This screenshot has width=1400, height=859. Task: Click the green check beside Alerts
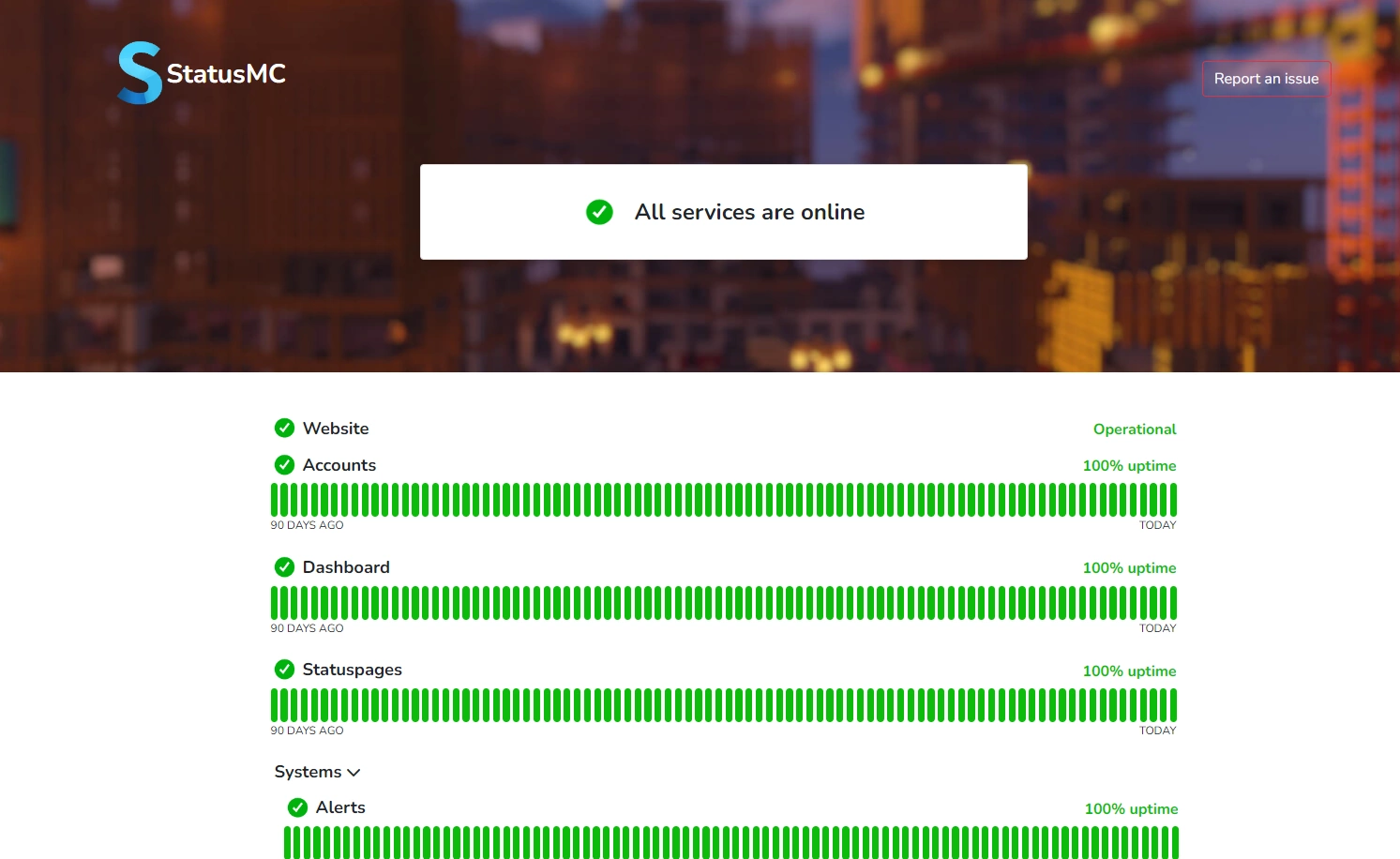[x=297, y=807]
